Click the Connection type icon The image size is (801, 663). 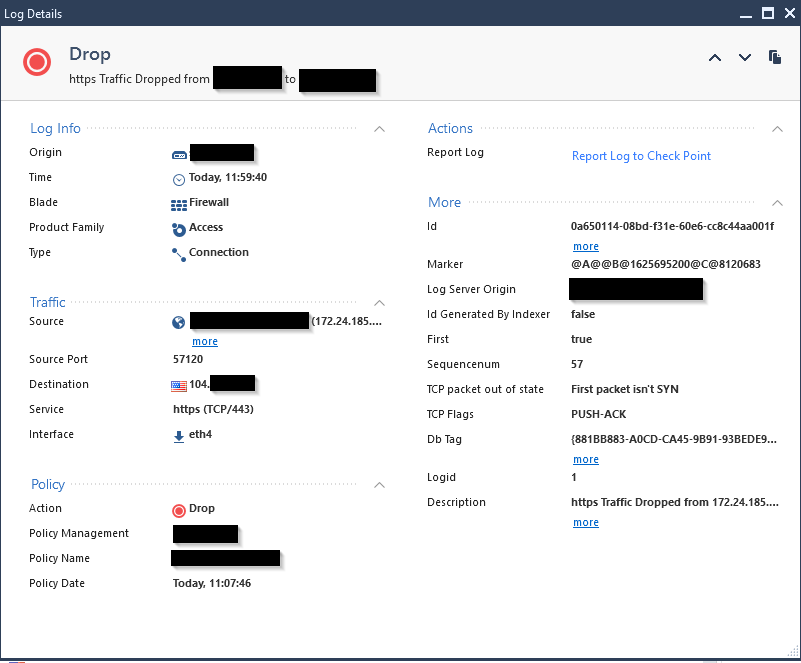click(179, 254)
